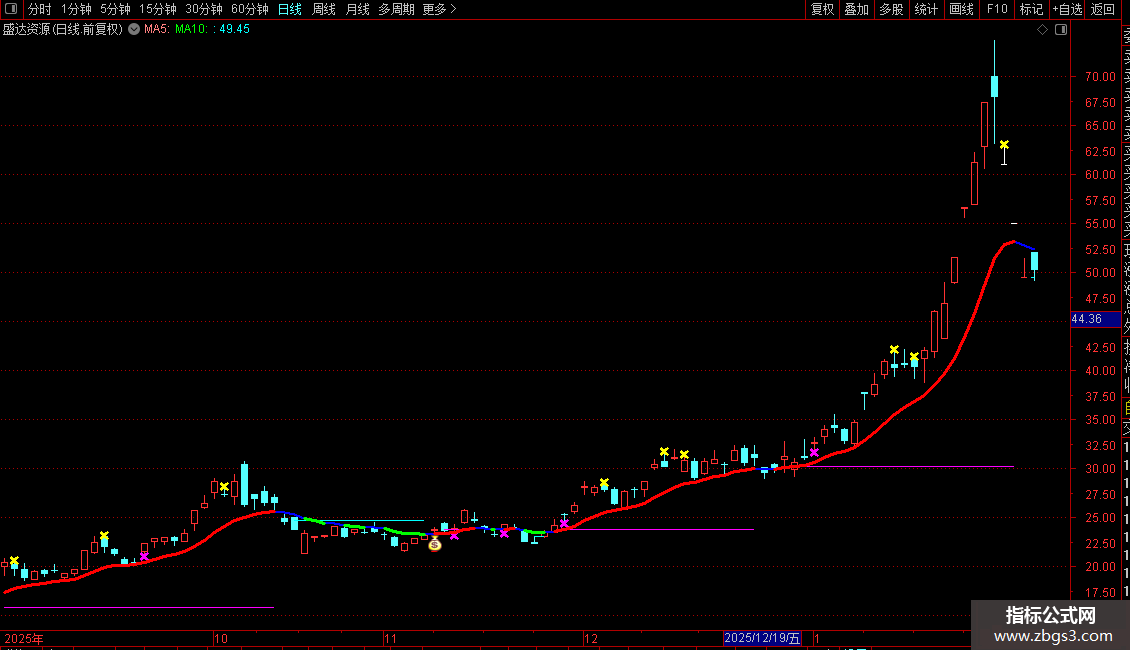Click the 返回 back button
This screenshot has height=650, width=1130.
point(1103,9)
